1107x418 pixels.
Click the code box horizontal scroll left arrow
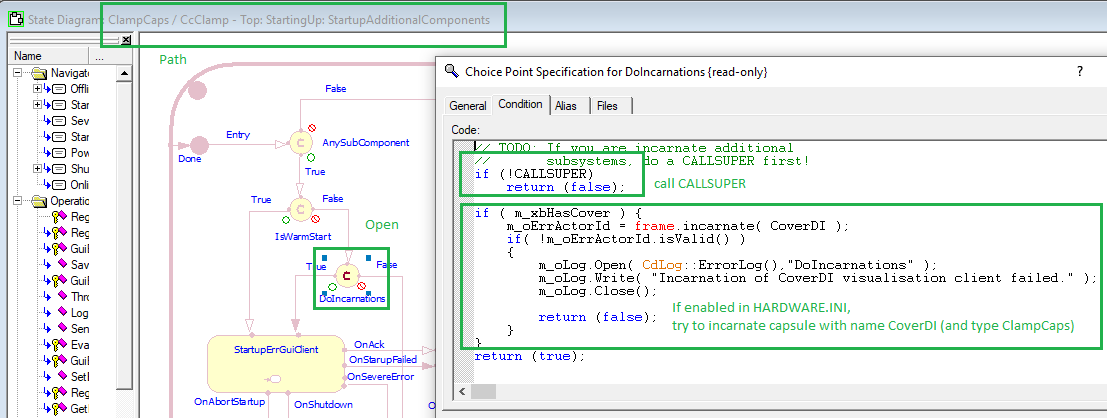click(463, 391)
